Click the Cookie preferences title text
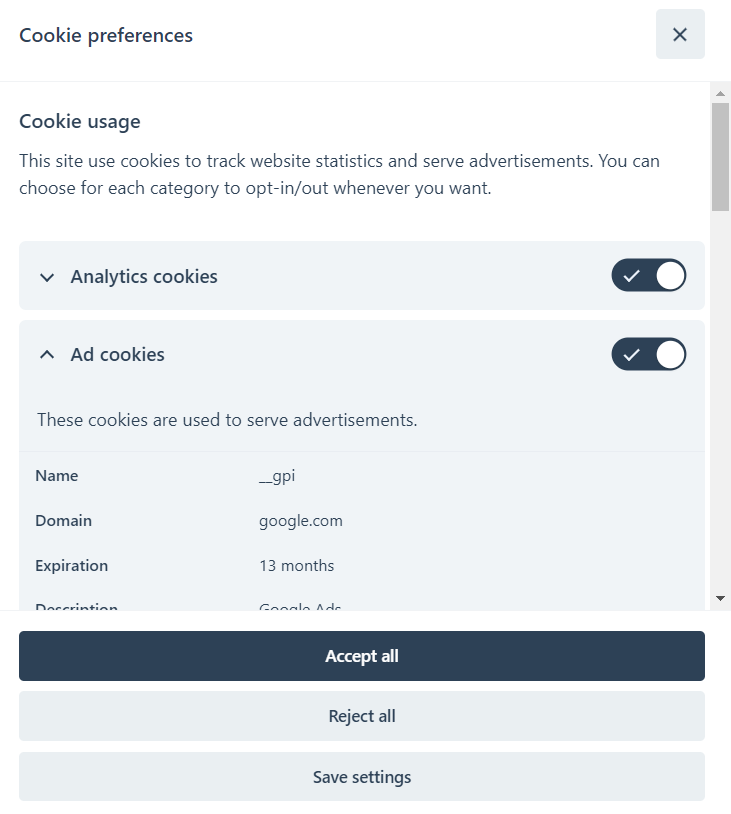731x814 pixels. (x=106, y=36)
